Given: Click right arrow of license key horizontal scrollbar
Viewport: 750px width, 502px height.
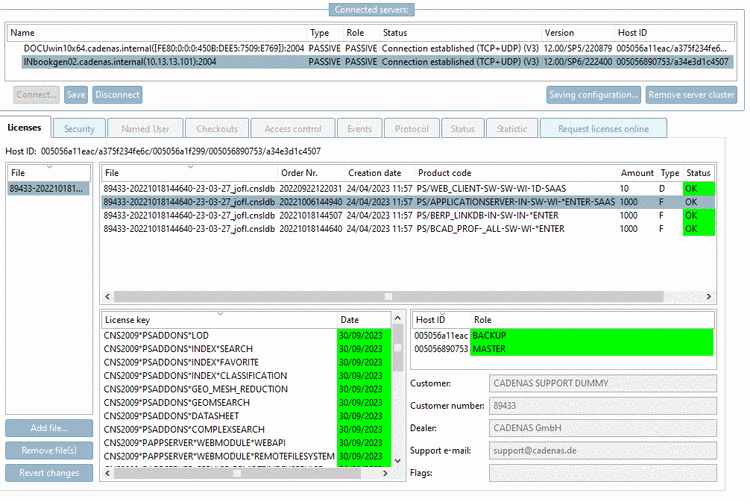Looking at the screenshot, I should pyautogui.click(x=385, y=473).
